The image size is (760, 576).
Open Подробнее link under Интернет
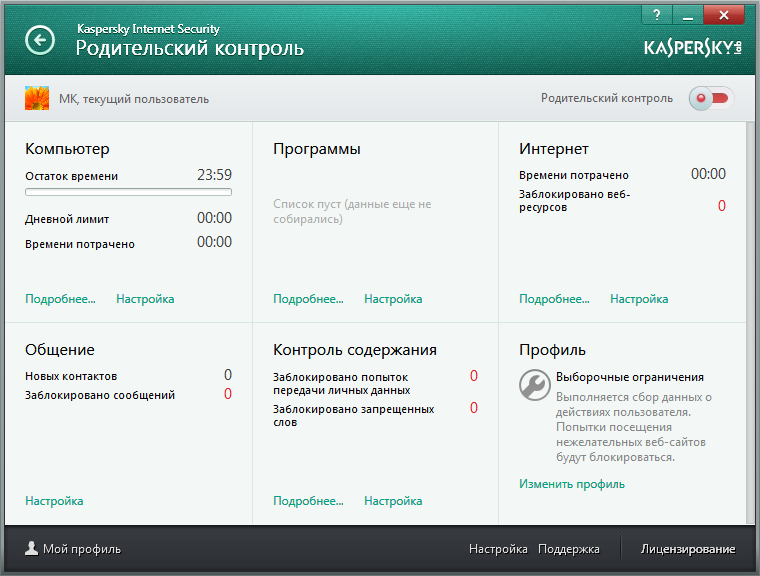[554, 299]
